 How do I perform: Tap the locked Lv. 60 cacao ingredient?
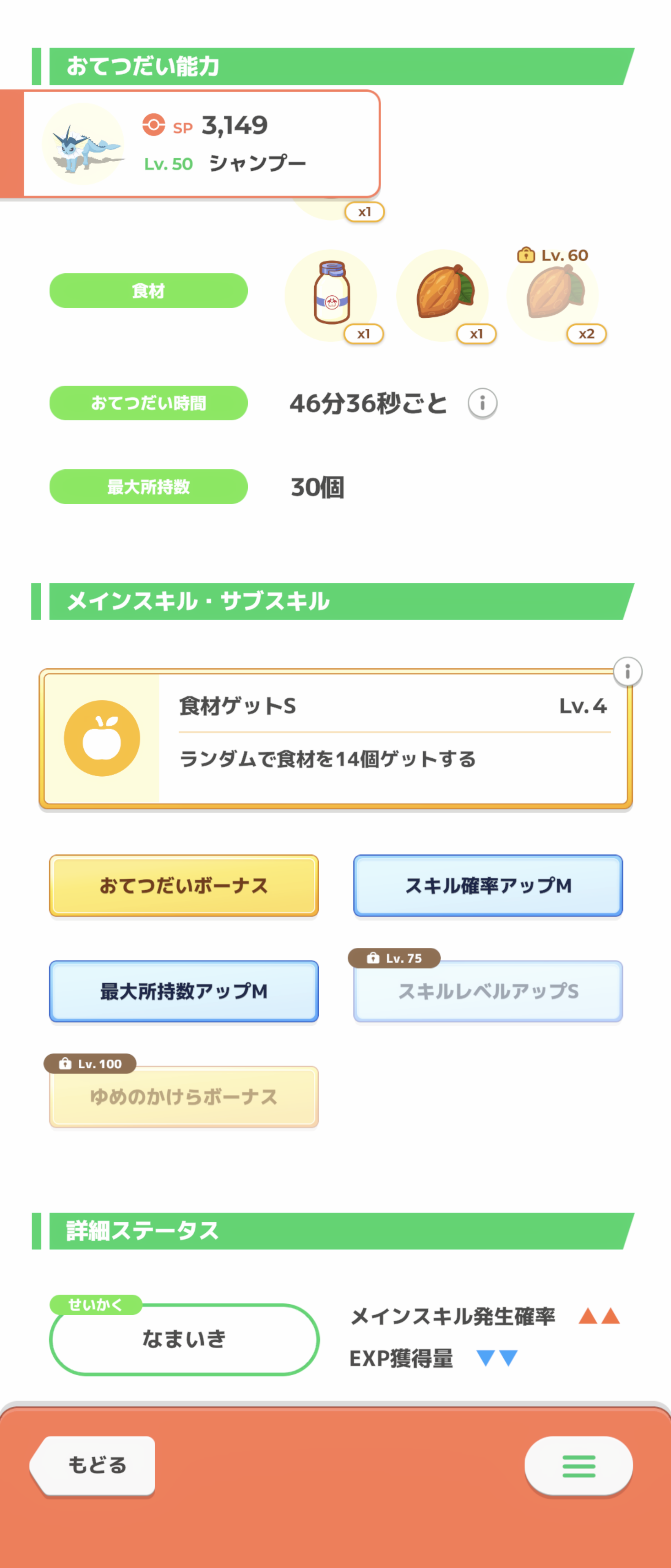(x=553, y=294)
